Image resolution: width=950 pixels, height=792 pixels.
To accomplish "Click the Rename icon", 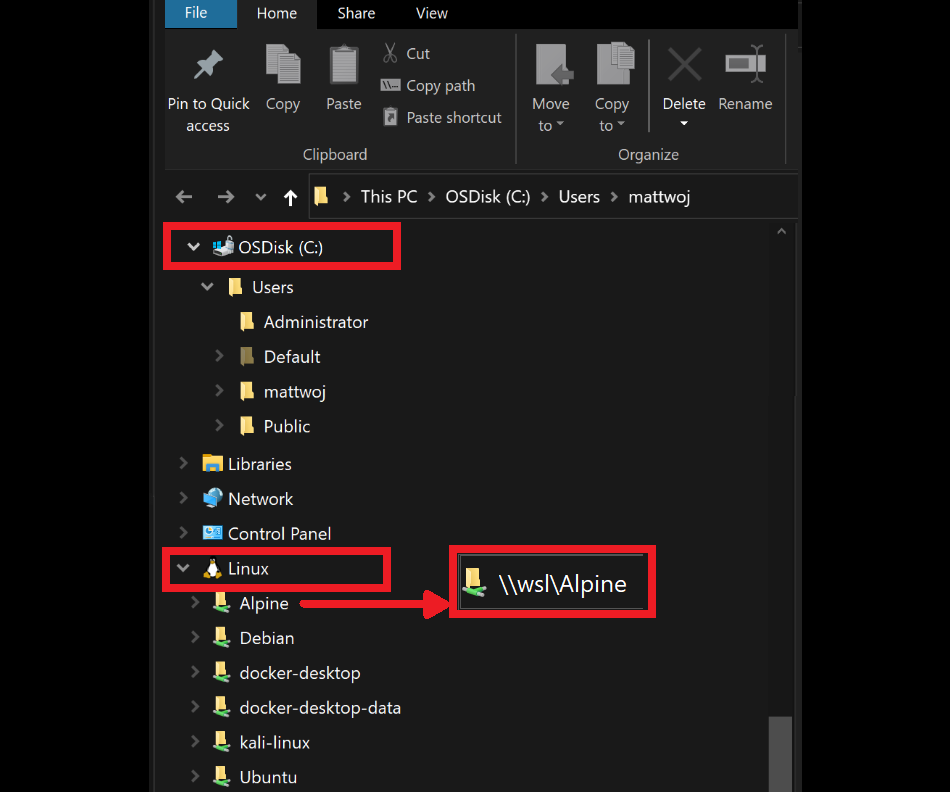I will (745, 64).
